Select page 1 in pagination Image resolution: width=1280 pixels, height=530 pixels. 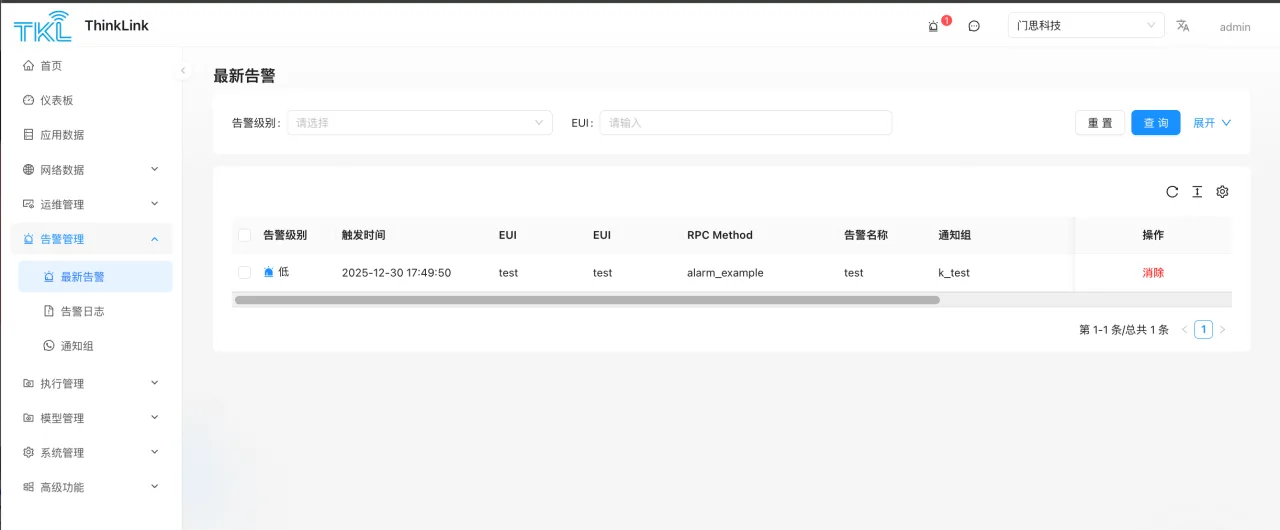tap(1204, 330)
